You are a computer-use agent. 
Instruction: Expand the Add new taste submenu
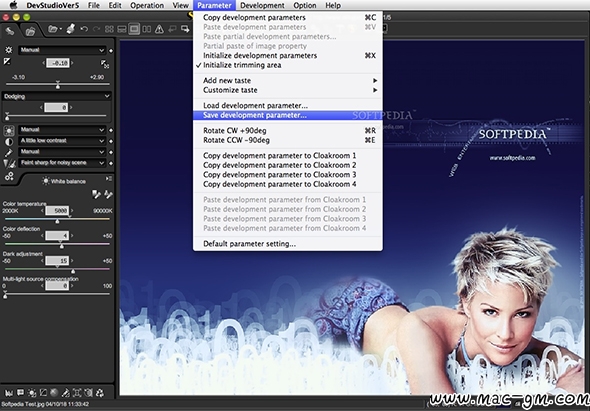pyautogui.click(x=287, y=81)
